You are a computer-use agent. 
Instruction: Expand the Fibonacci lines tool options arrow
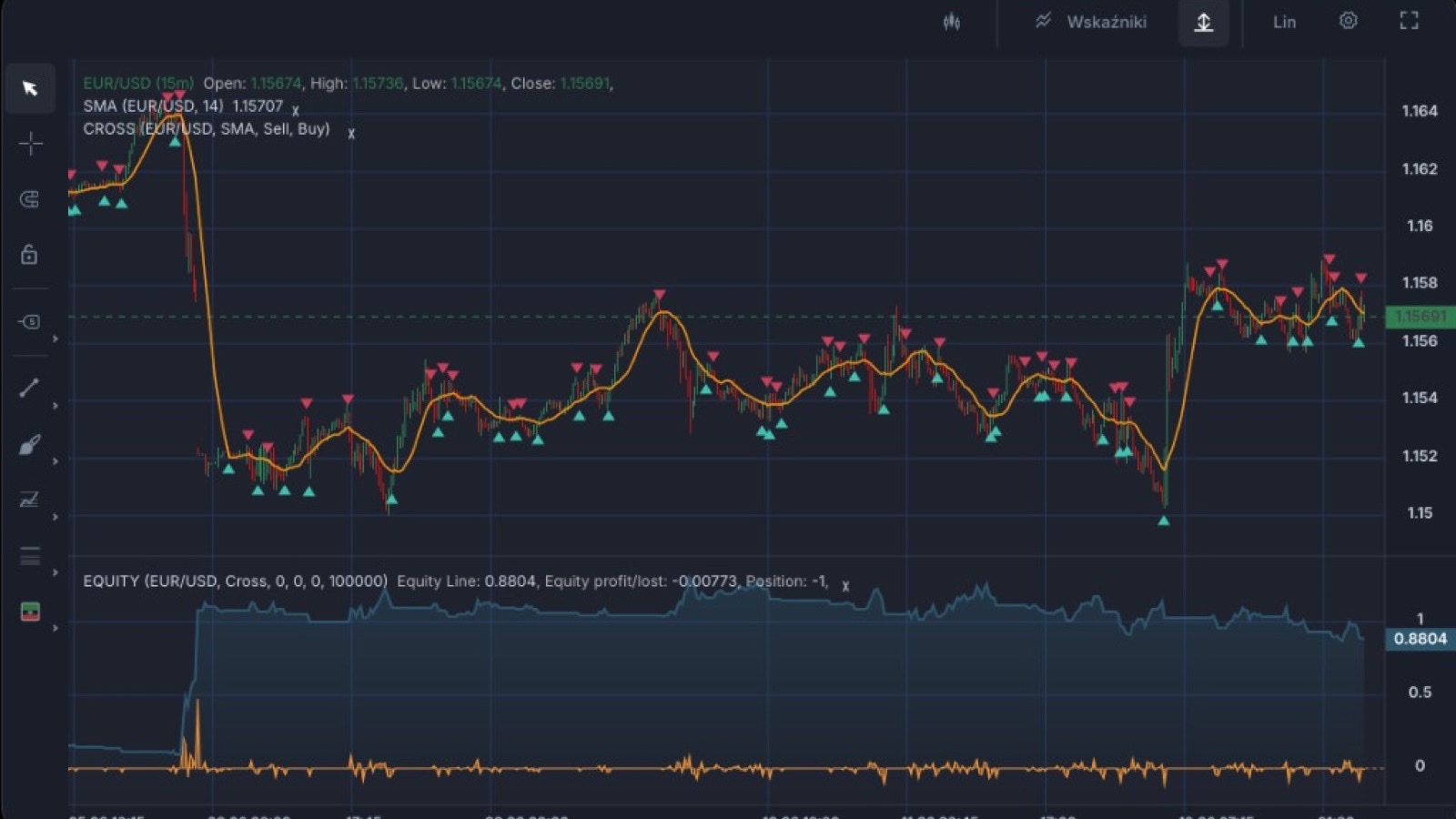(56, 572)
